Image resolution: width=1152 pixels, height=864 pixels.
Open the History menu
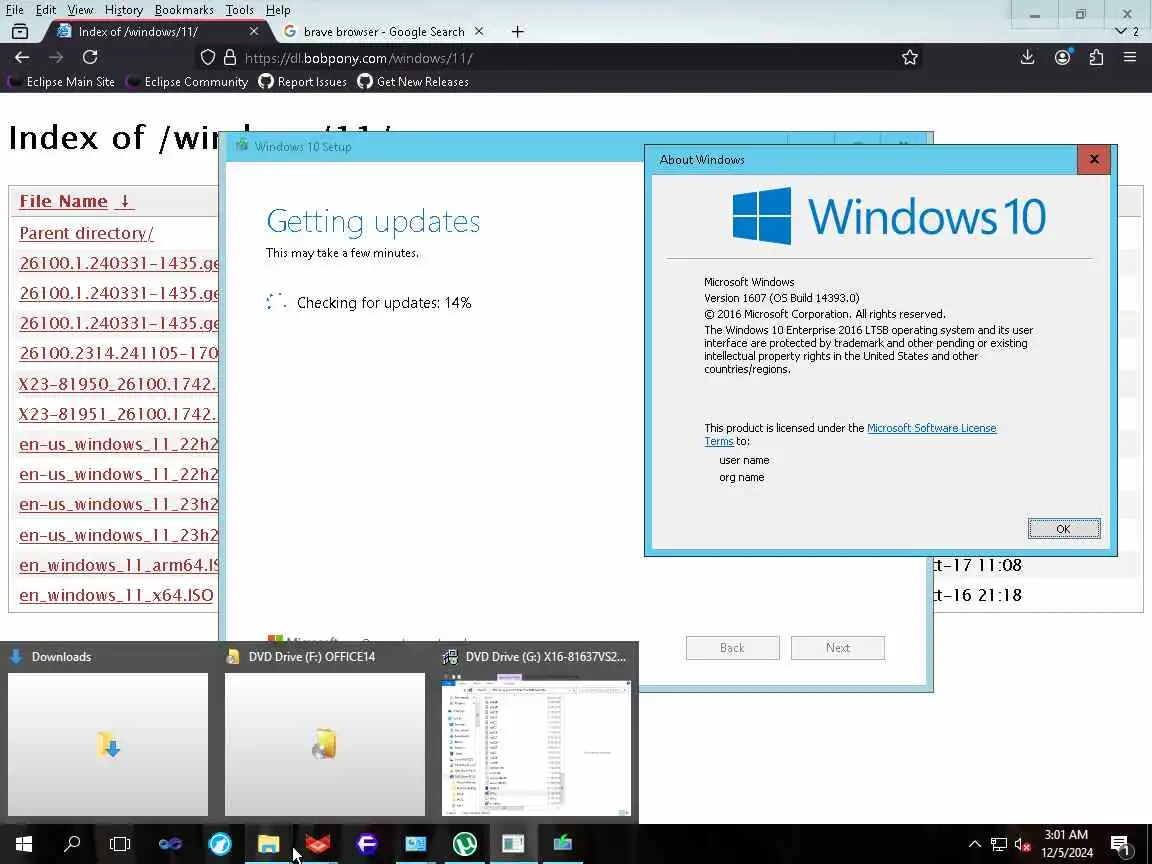point(123,10)
